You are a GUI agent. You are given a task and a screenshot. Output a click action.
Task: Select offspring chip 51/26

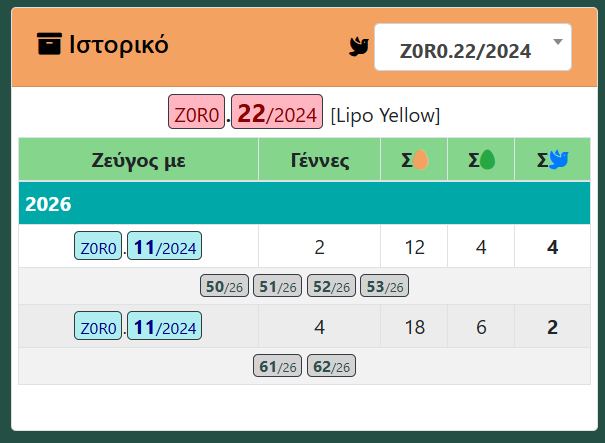click(277, 286)
